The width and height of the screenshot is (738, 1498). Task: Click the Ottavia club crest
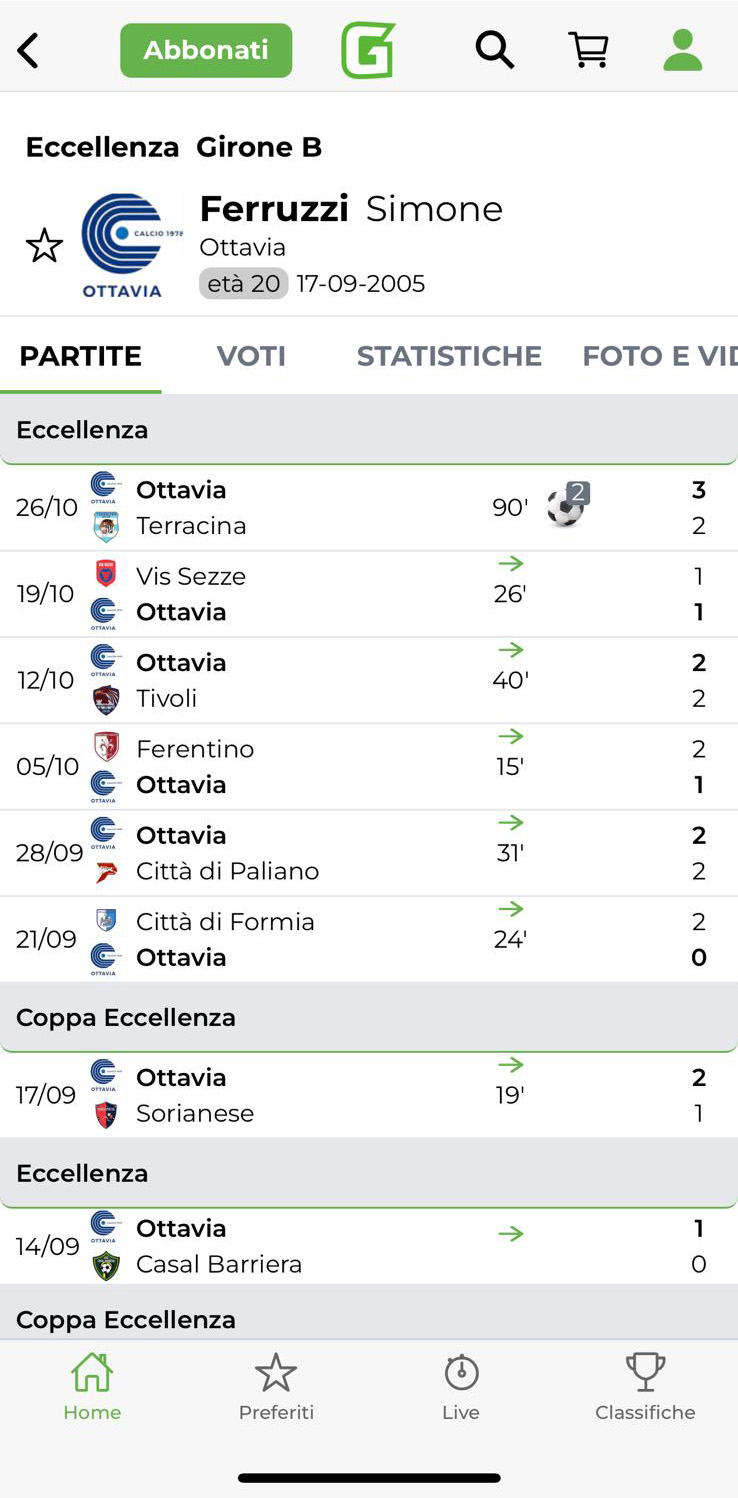(122, 245)
